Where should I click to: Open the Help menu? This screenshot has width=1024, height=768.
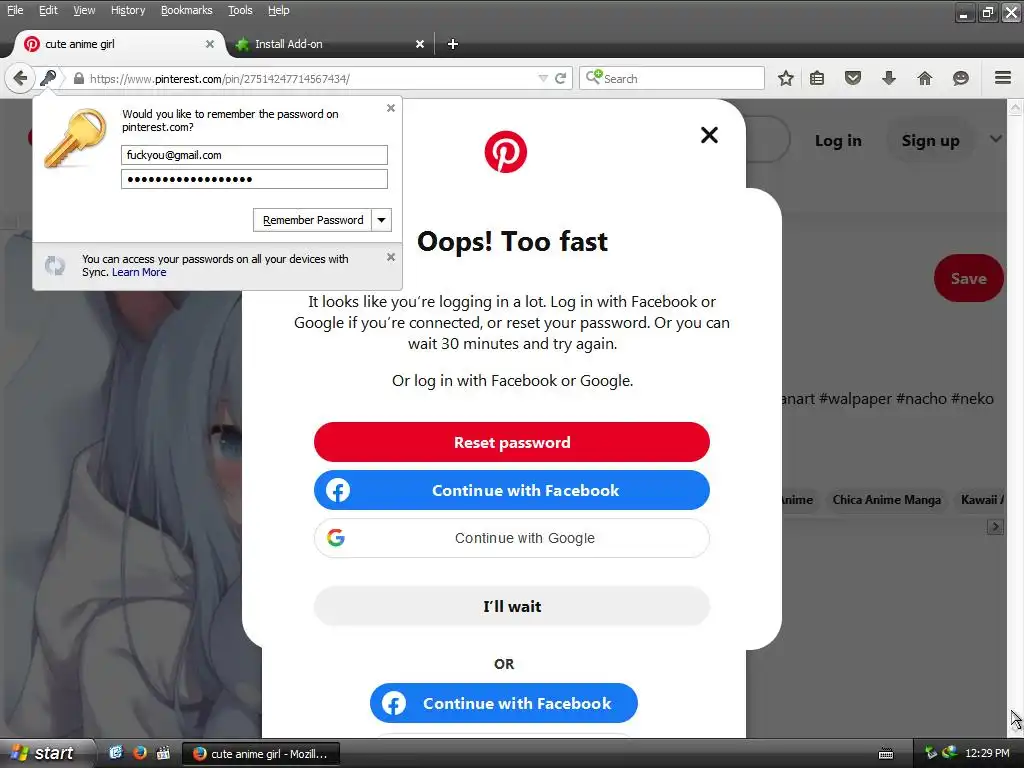click(279, 10)
